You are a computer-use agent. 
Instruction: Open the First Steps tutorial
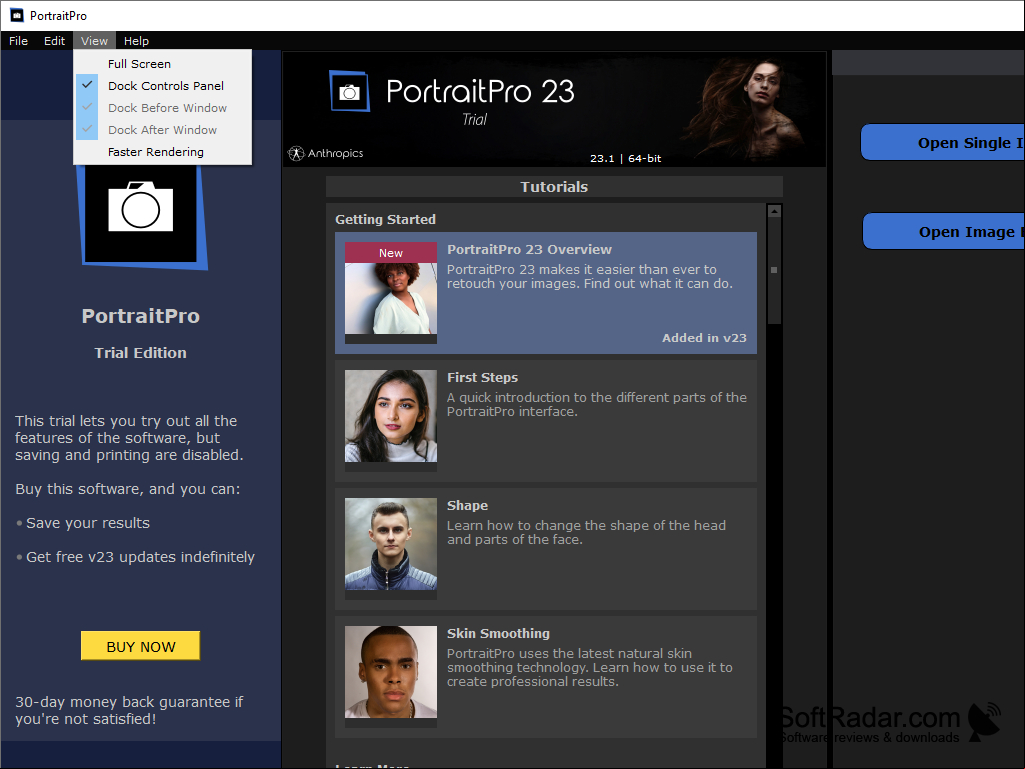pyautogui.click(x=546, y=420)
